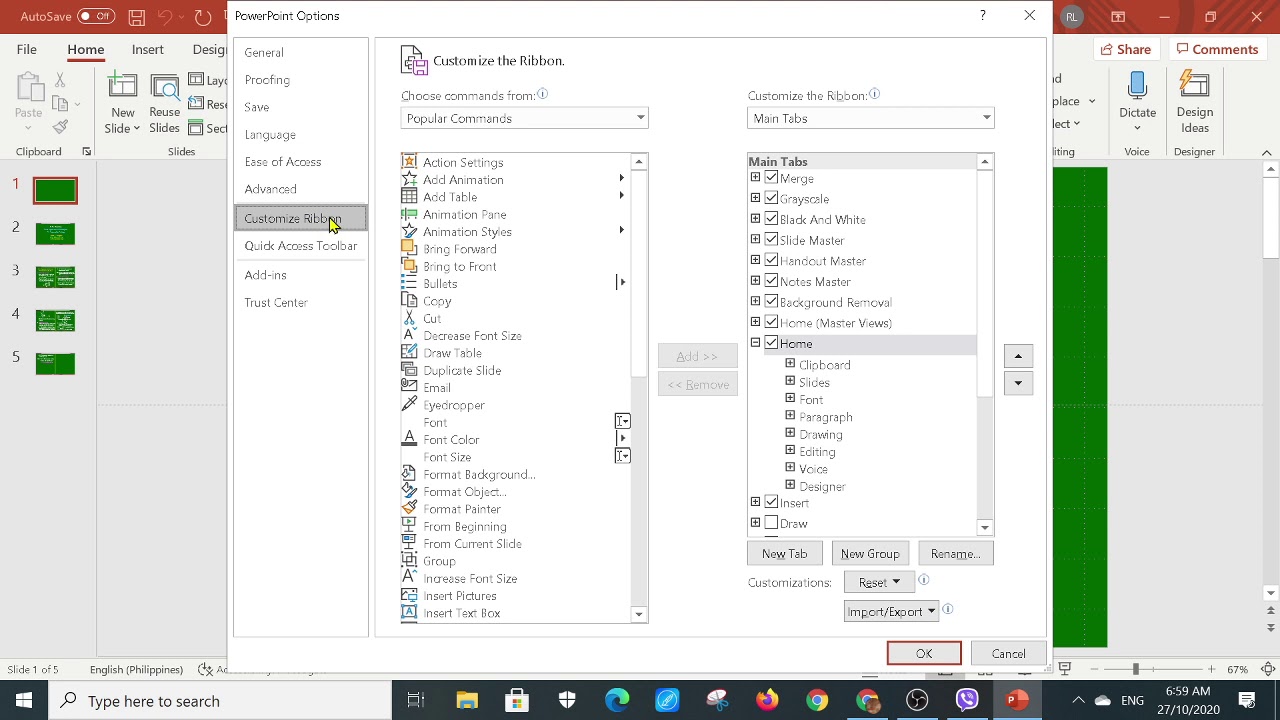
Task: Uncheck the Background Removal checkbox
Action: click(x=771, y=302)
